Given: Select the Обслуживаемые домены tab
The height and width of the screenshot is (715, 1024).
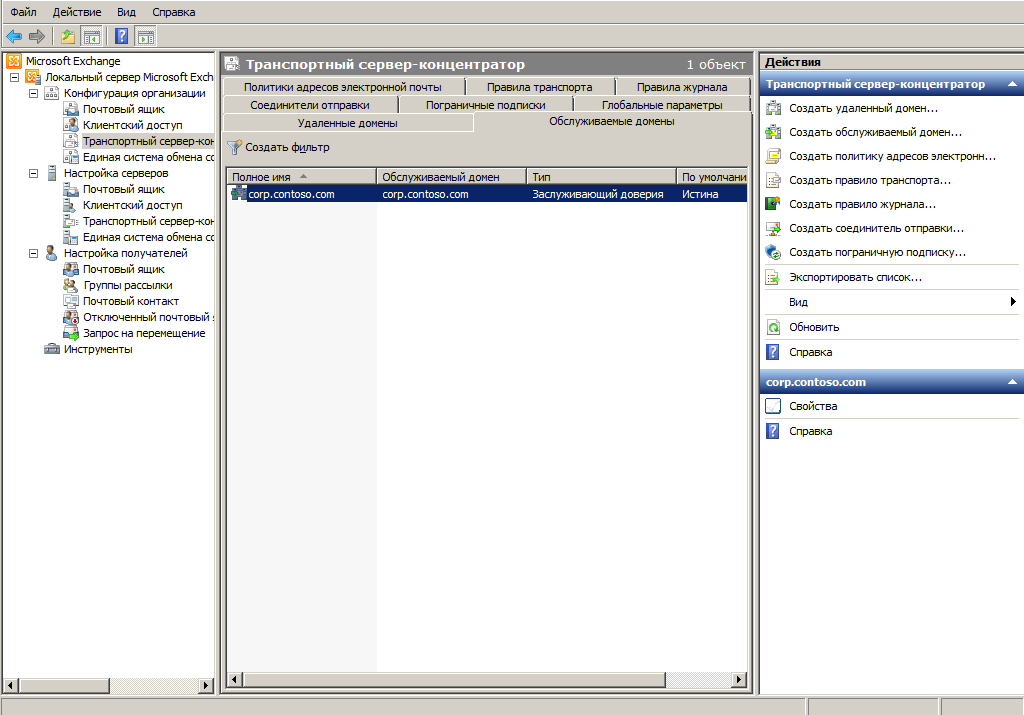Looking at the screenshot, I should (612, 121).
